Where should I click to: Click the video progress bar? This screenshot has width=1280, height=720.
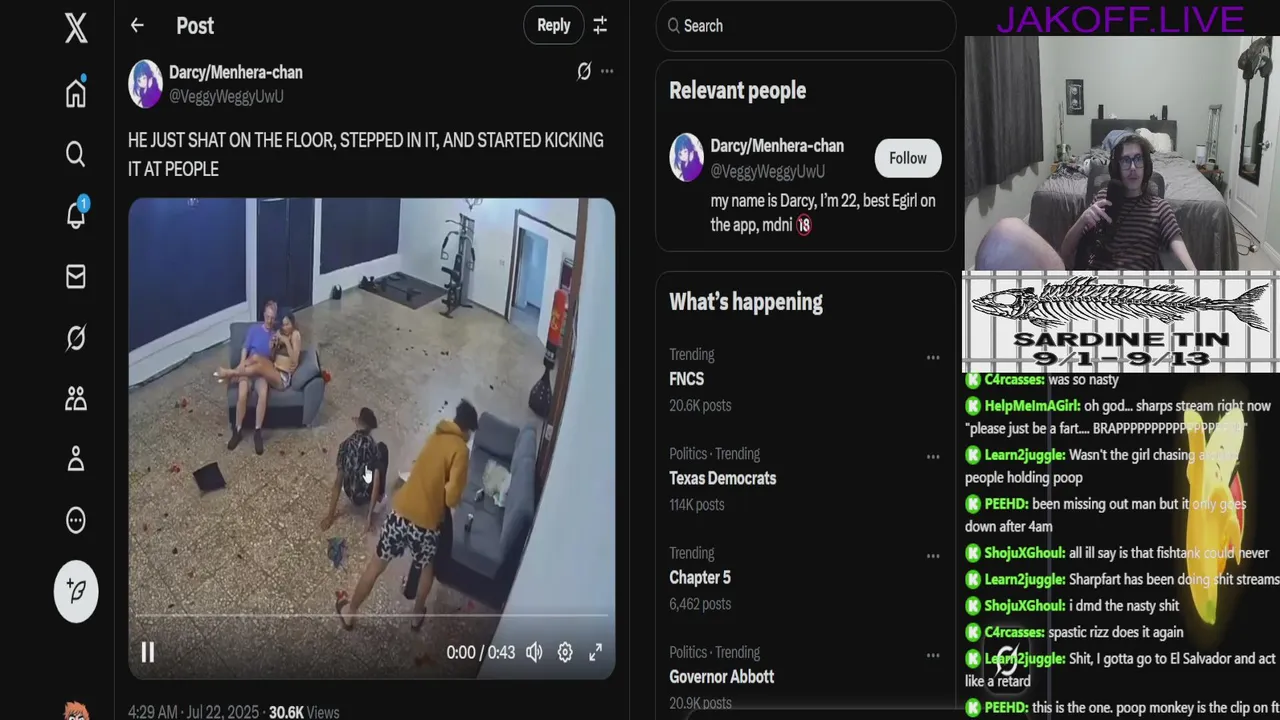click(371, 616)
